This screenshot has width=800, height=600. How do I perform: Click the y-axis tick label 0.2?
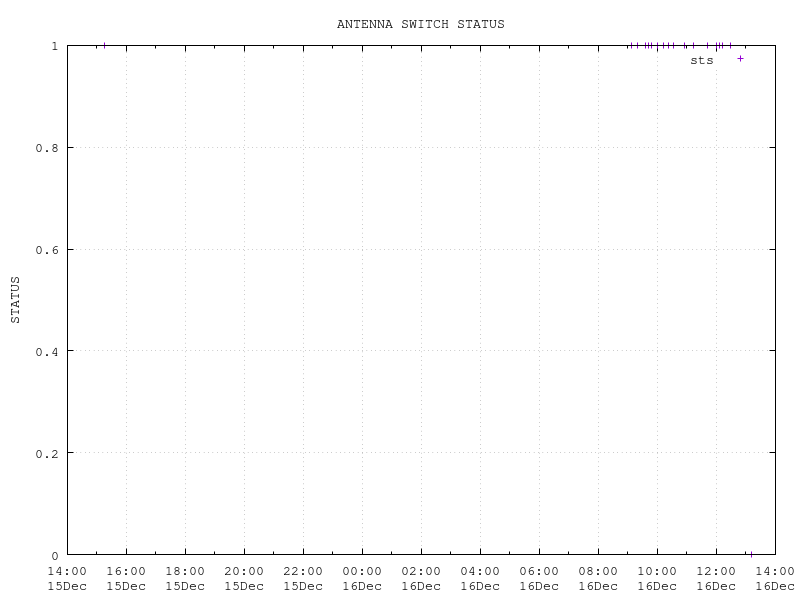pyautogui.click(x=47, y=454)
